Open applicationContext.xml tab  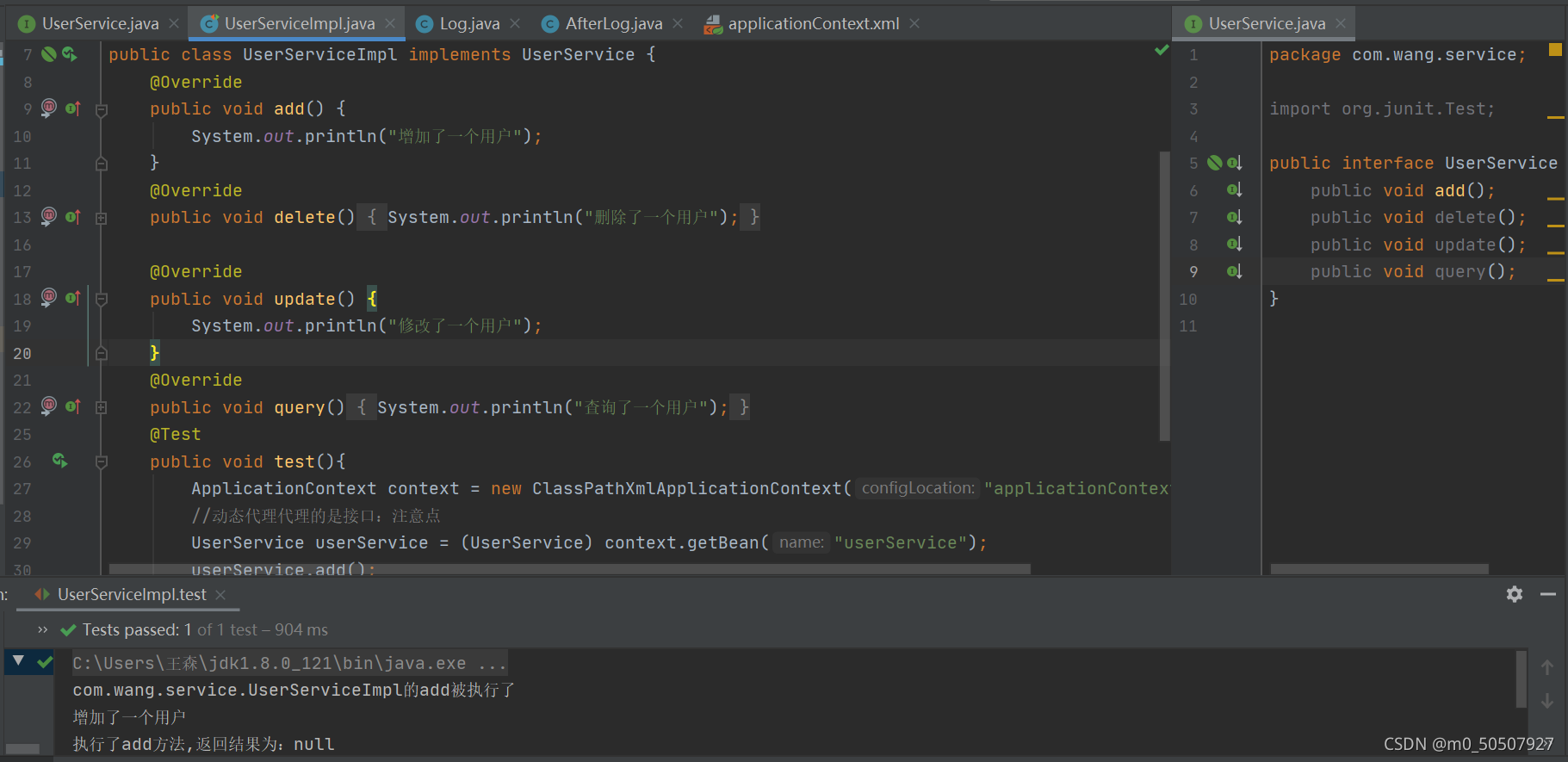813,23
